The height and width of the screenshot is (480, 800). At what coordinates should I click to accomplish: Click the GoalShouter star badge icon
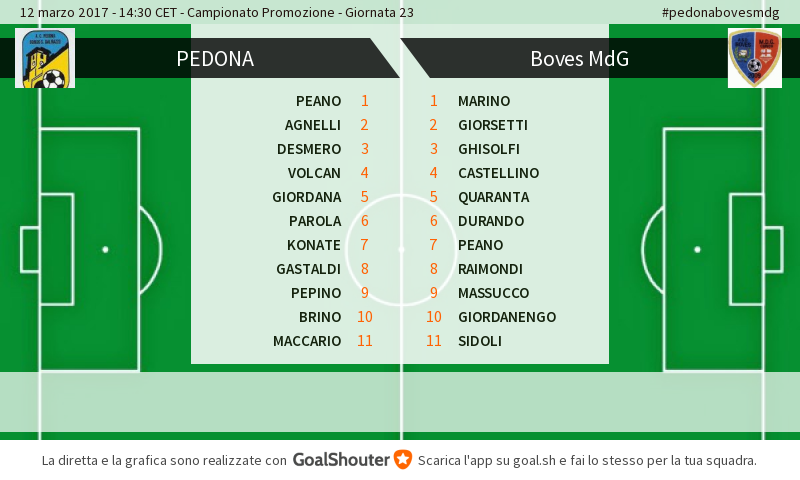403,460
